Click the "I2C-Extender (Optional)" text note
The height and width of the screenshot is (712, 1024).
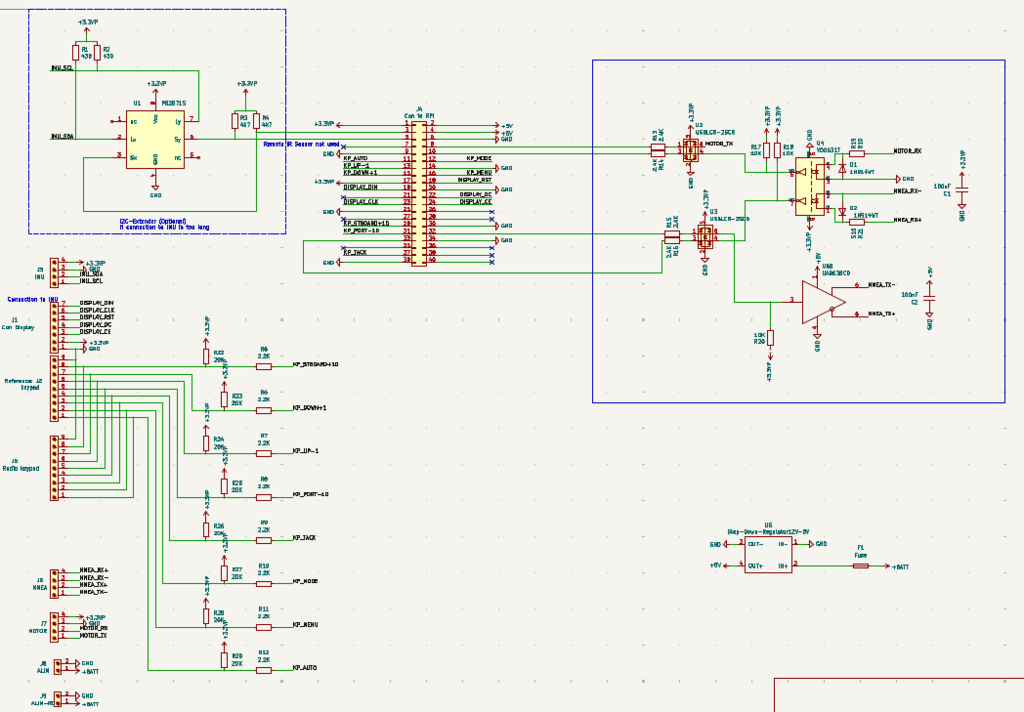(153, 221)
